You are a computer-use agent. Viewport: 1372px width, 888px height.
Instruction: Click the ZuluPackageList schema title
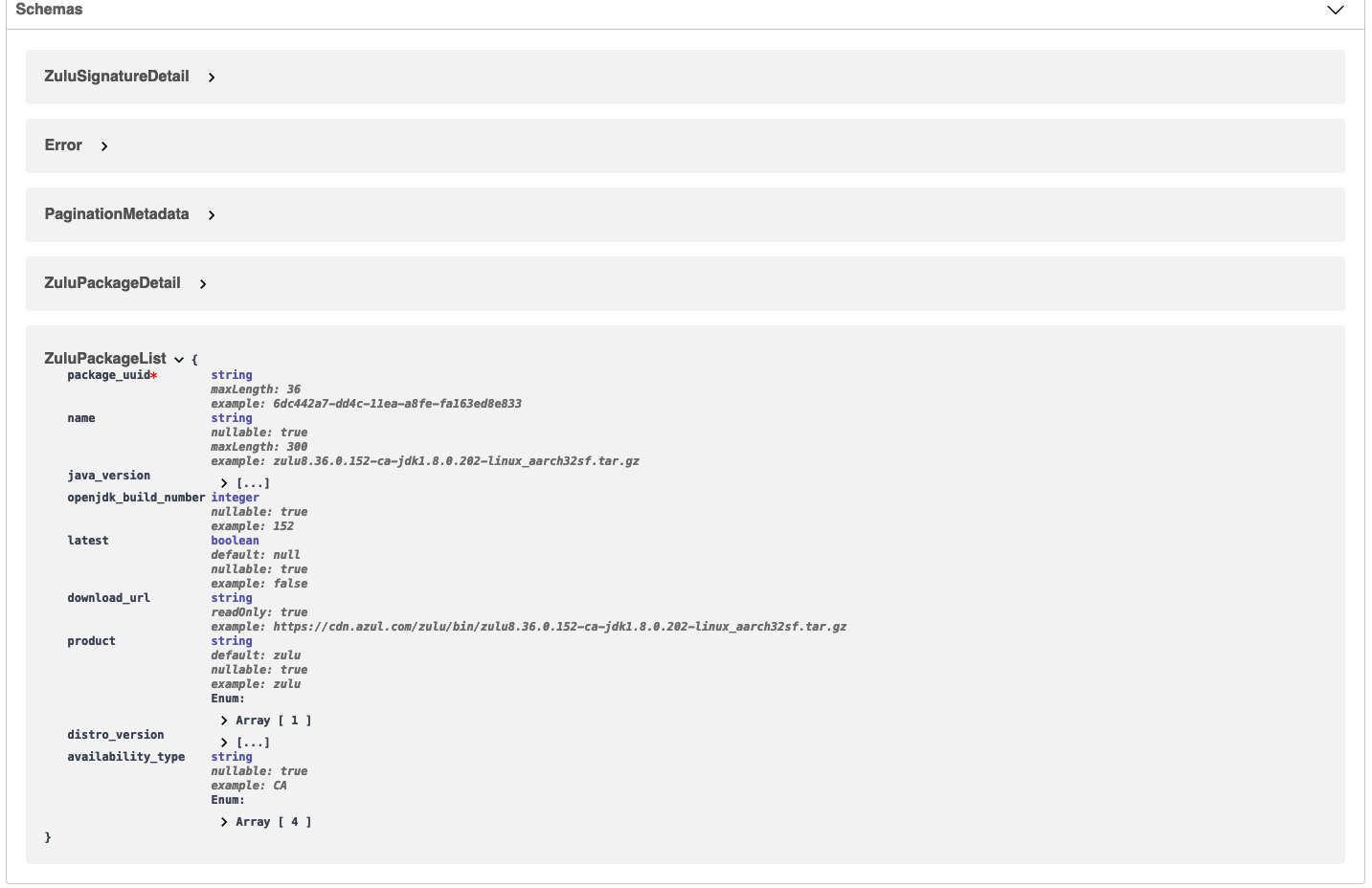coord(105,359)
